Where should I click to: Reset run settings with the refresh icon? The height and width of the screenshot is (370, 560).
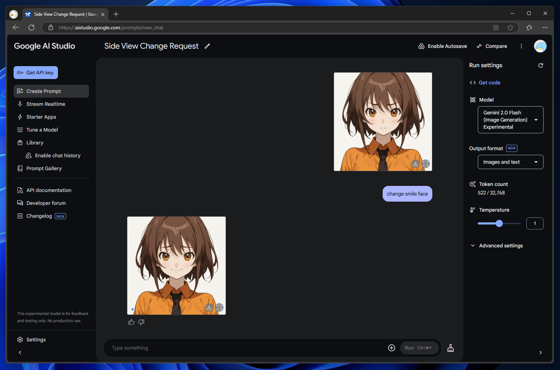[540, 65]
